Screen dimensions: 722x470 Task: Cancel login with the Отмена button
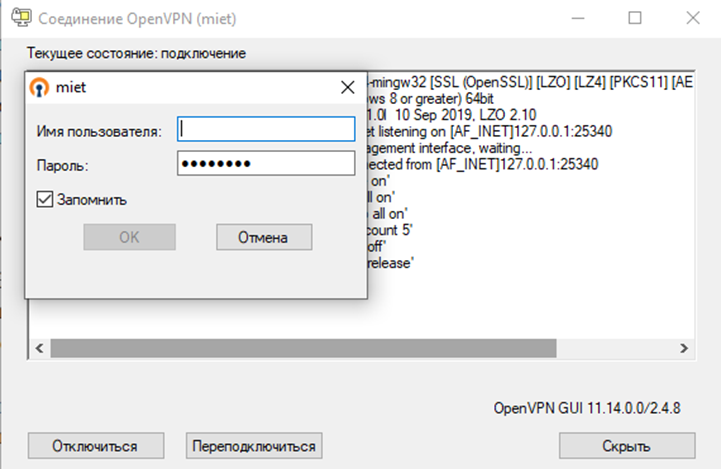264,237
